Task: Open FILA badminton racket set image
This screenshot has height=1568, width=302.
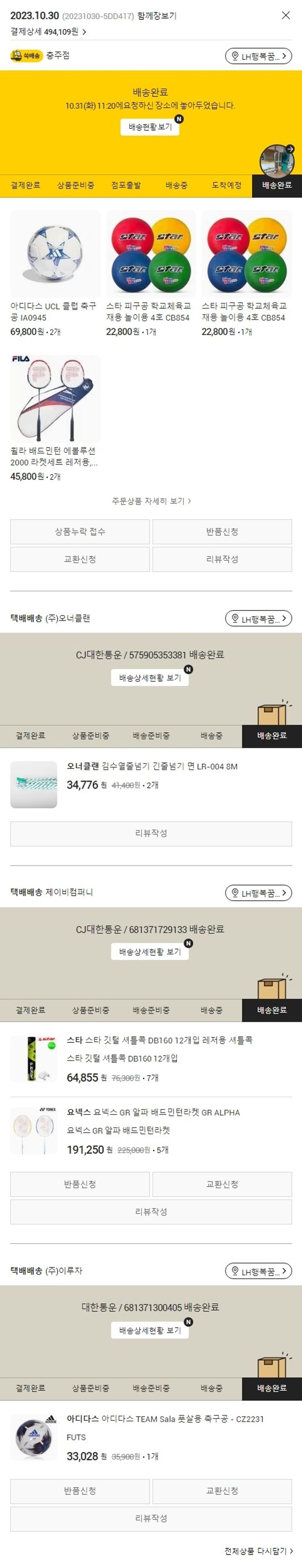Action: click(x=56, y=399)
